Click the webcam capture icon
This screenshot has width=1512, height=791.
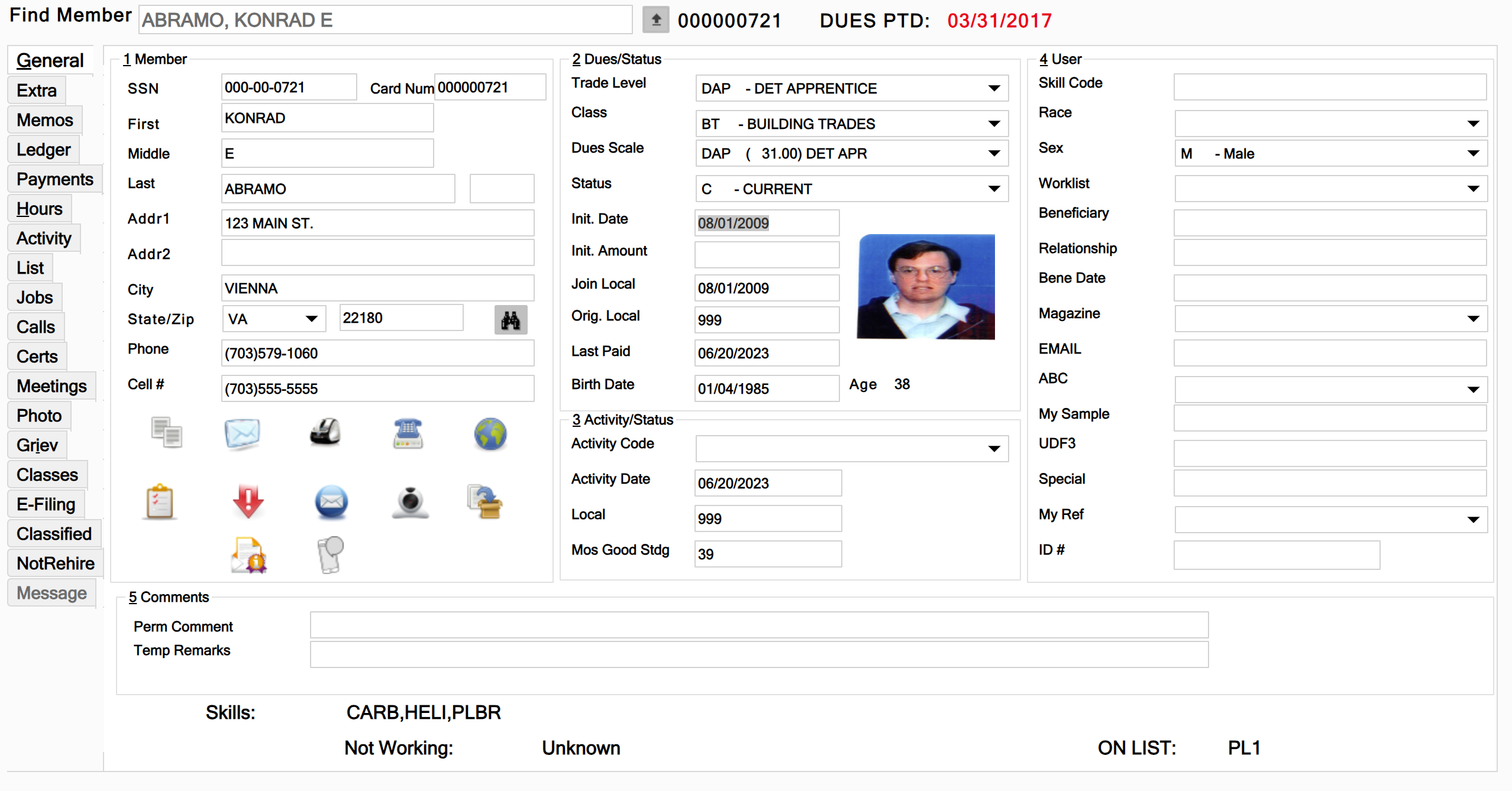tap(410, 503)
